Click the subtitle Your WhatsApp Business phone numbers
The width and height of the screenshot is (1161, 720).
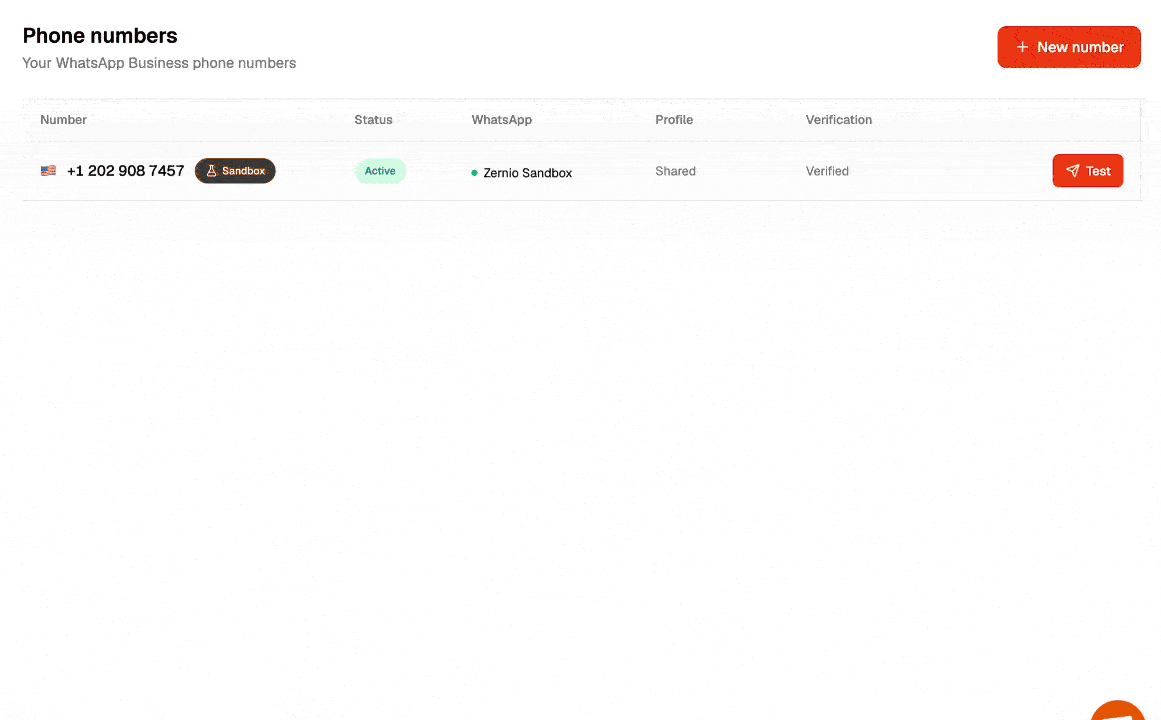pos(159,63)
